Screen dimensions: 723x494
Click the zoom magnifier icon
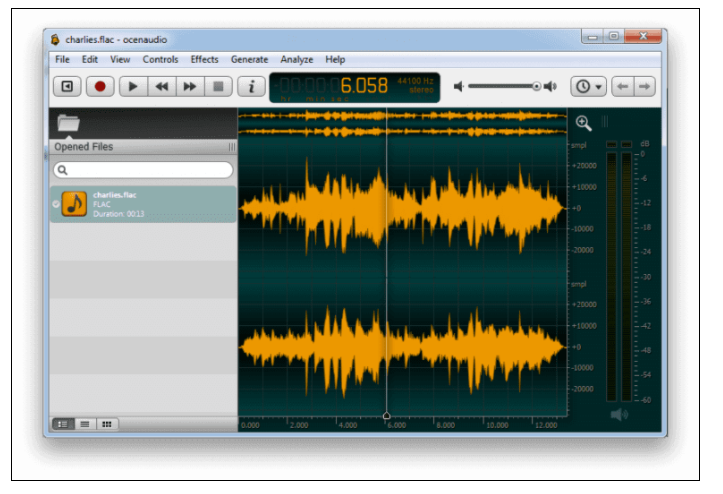pos(583,123)
